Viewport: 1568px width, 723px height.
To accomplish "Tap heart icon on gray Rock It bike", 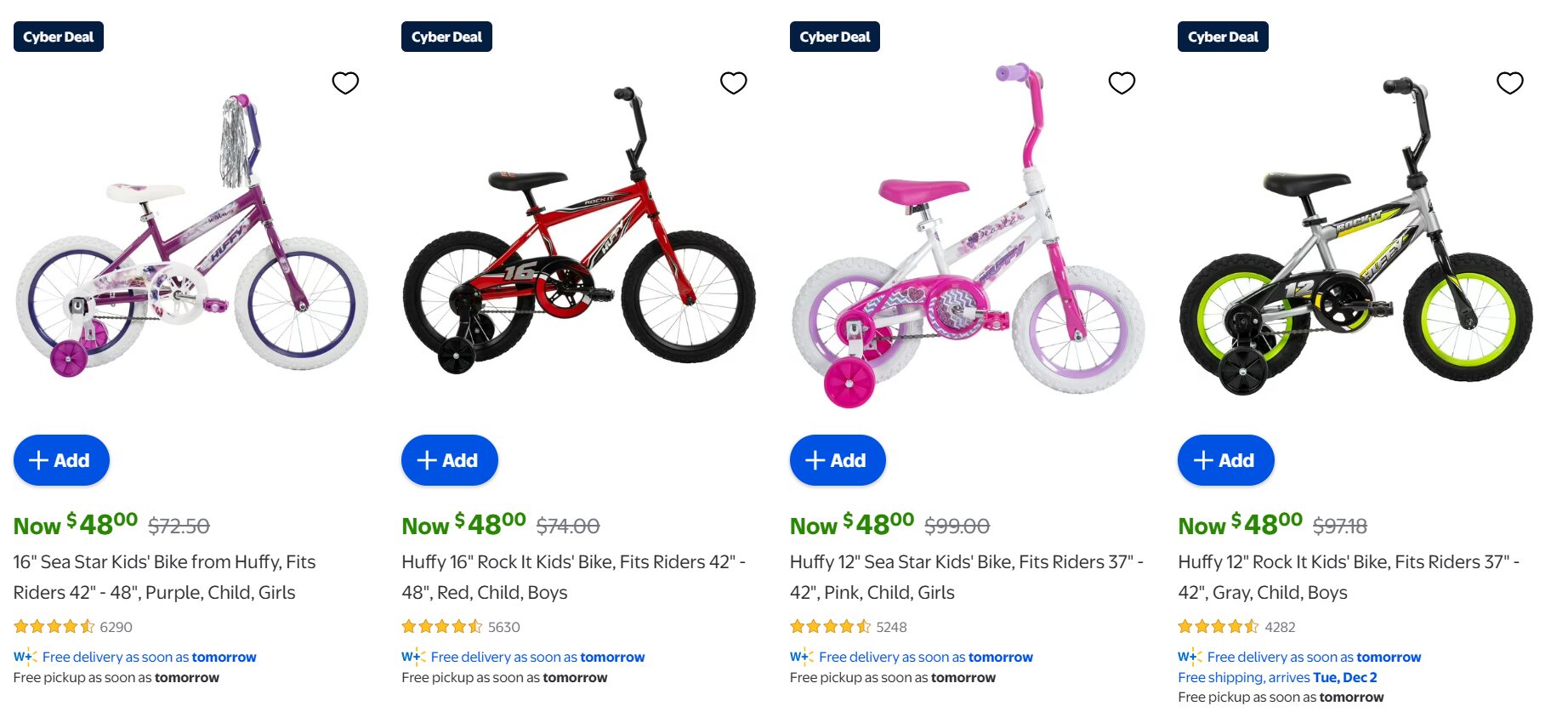I will [1509, 83].
